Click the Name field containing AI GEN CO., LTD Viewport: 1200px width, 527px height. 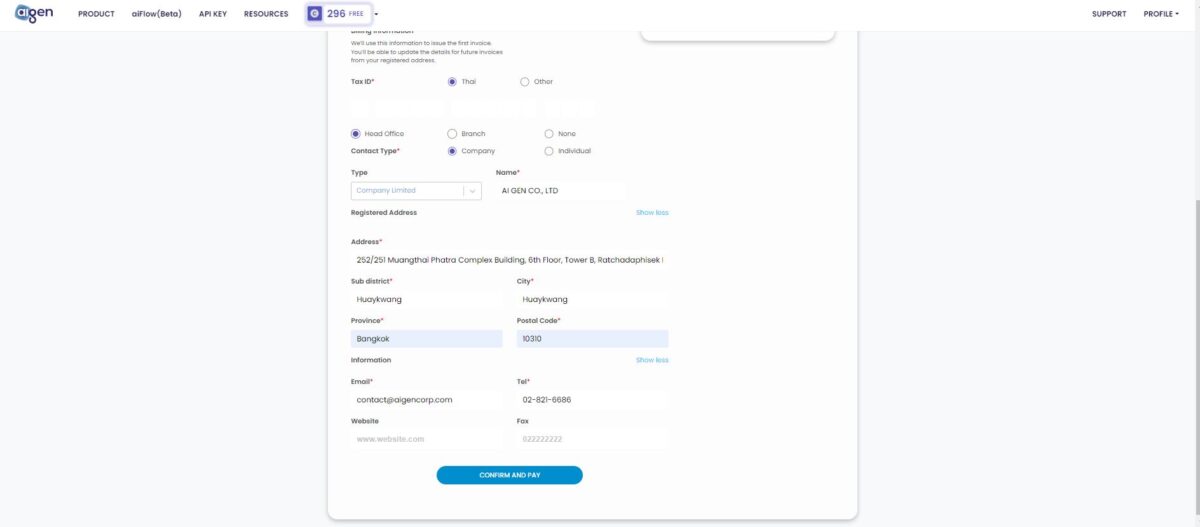pos(561,190)
